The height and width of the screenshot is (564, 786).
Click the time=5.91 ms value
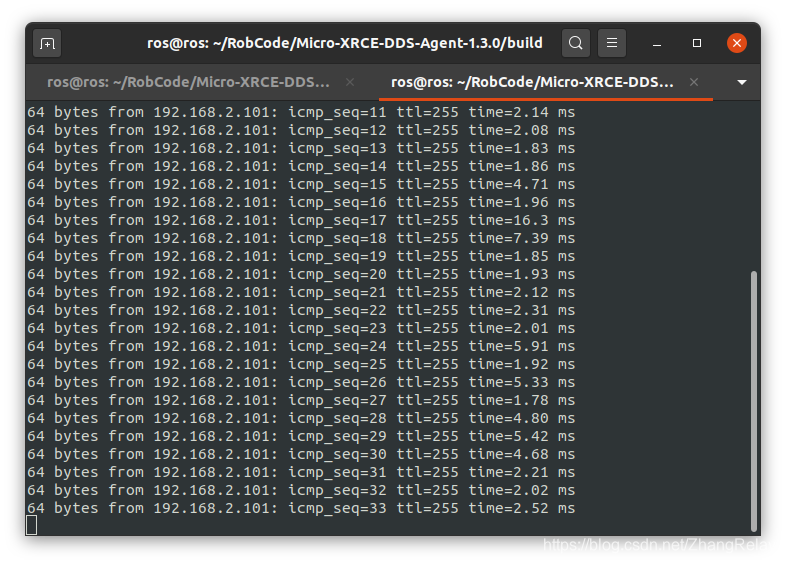coord(522,346)
